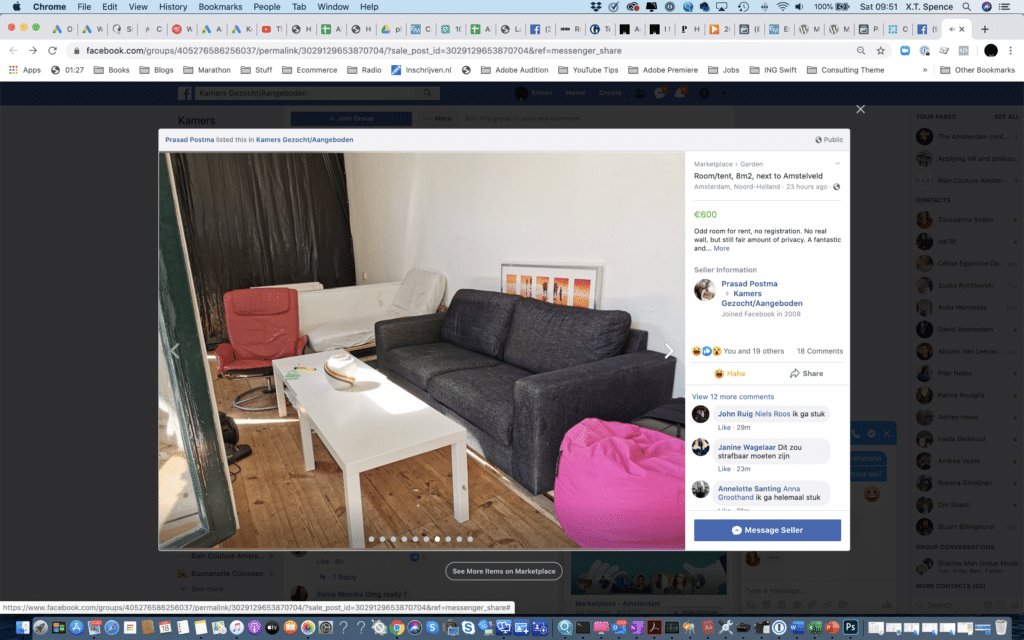Viewport: 1024px width, 640px height.
Task: Click the Public audience indicator
Action: coord(829,140)
